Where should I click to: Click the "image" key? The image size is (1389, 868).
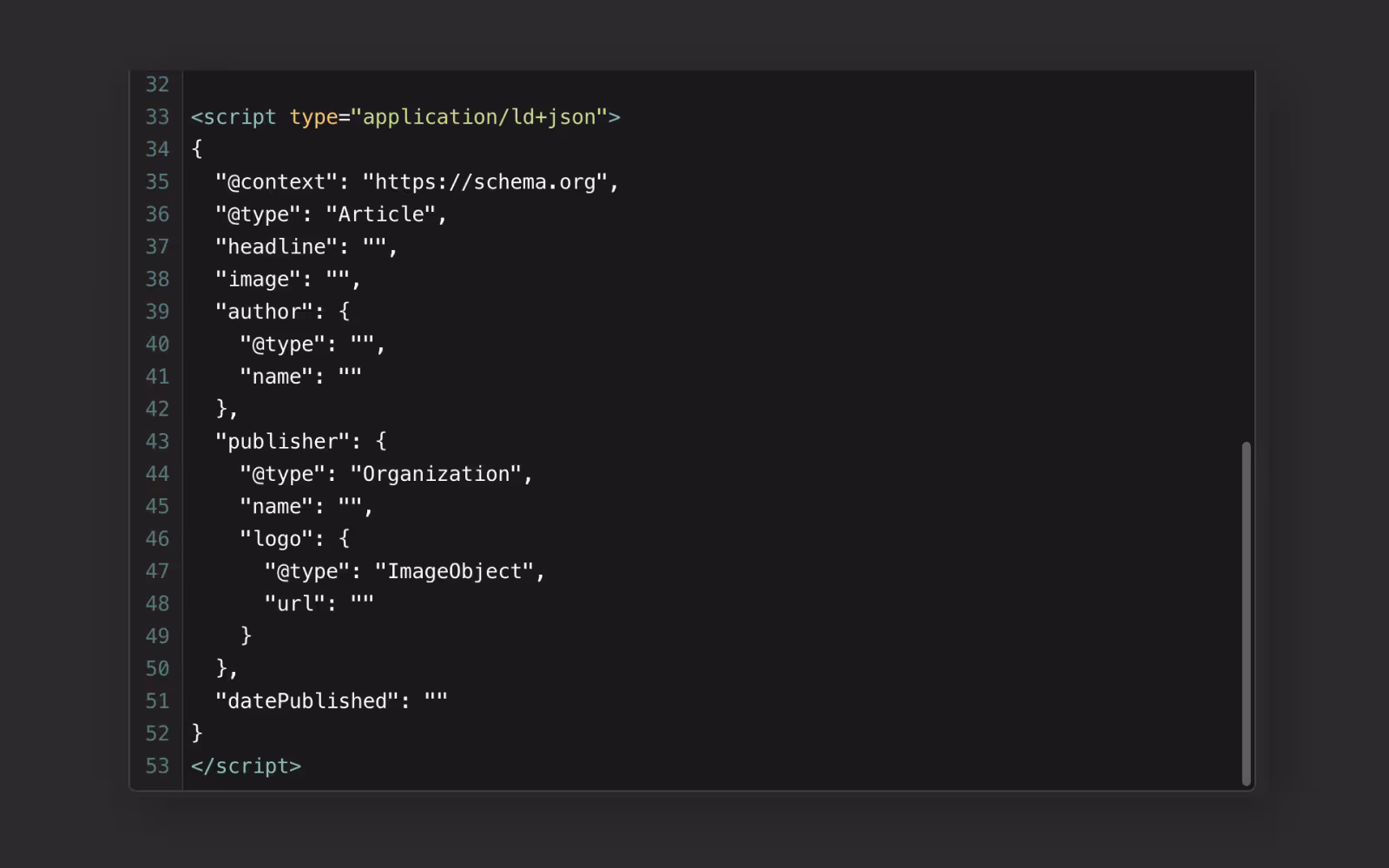pos(258,279)
